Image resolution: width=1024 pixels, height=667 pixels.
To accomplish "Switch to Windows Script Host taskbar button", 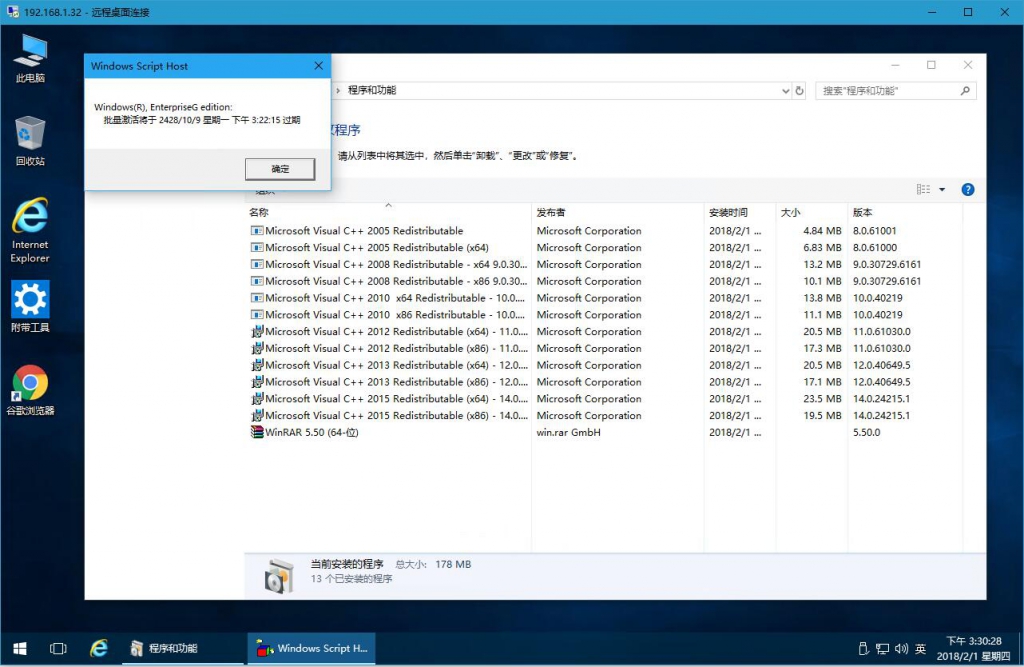I will click(x=312, y=648).
